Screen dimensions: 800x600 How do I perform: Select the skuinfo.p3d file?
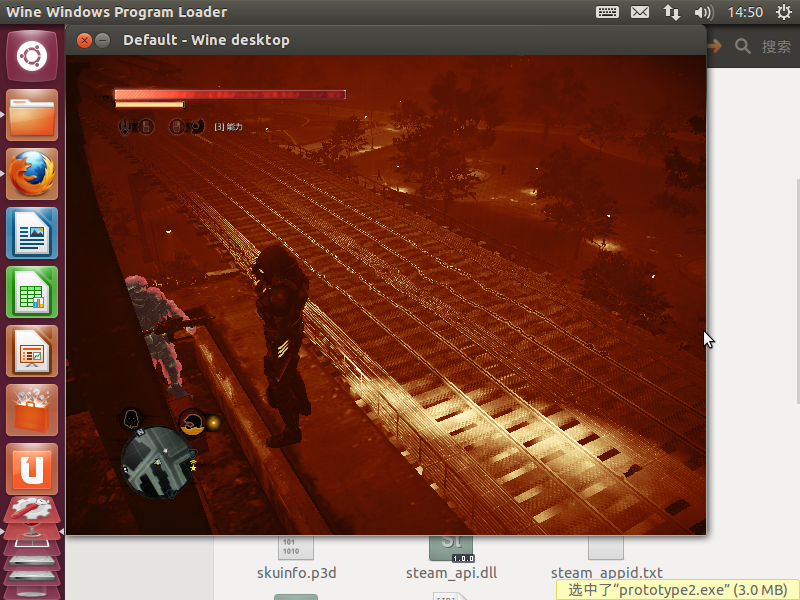pyautogui.click(x=296, y=559)
